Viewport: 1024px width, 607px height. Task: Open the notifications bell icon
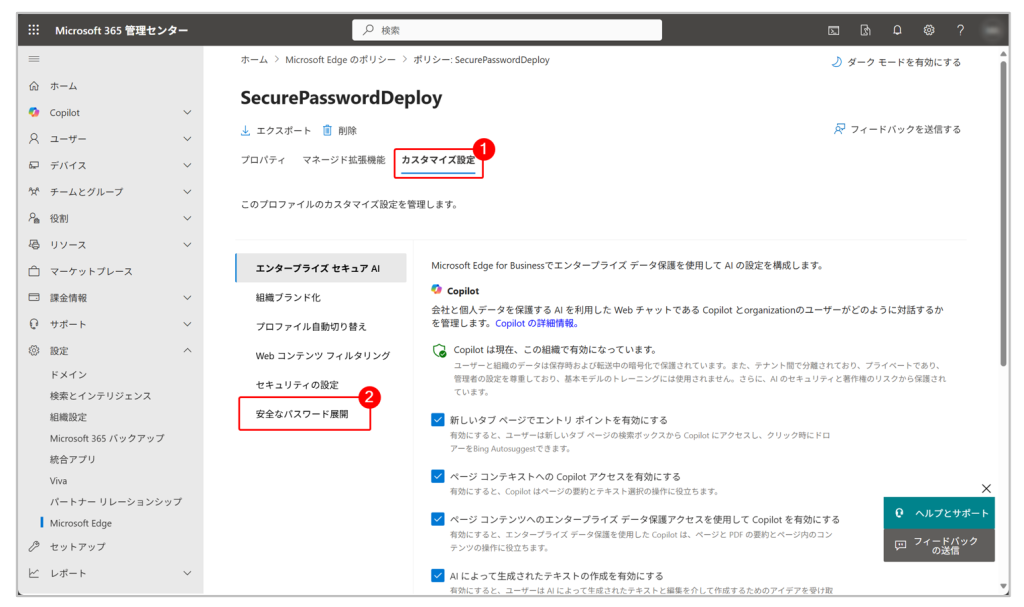pos(897,30)
